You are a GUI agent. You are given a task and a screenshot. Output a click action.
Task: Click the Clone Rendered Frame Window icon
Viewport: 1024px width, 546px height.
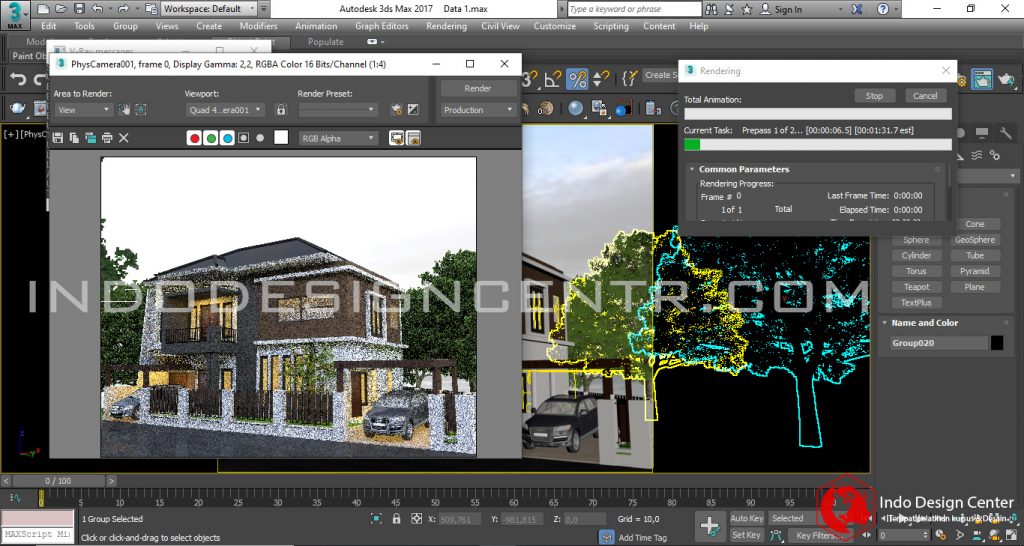pyautogui.click(x=90, y=138)
